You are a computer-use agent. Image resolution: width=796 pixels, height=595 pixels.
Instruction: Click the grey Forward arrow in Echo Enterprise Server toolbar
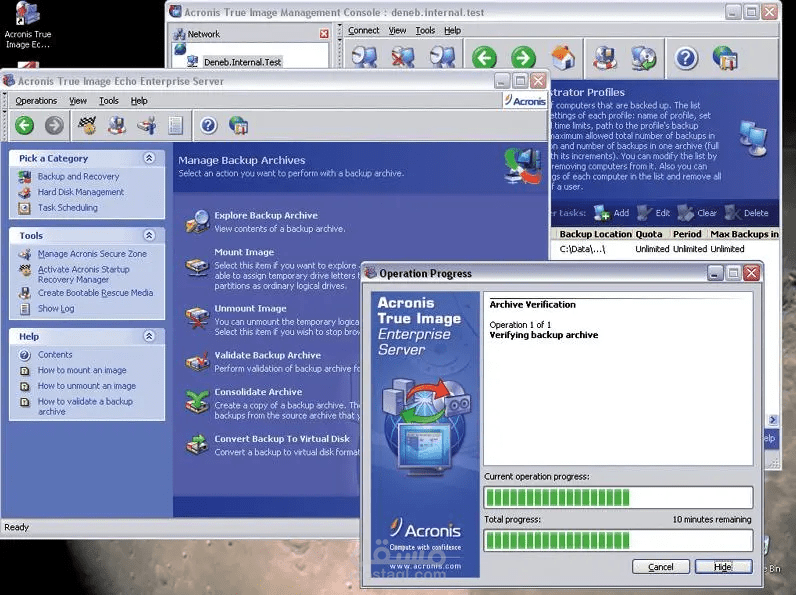point(54,125)
